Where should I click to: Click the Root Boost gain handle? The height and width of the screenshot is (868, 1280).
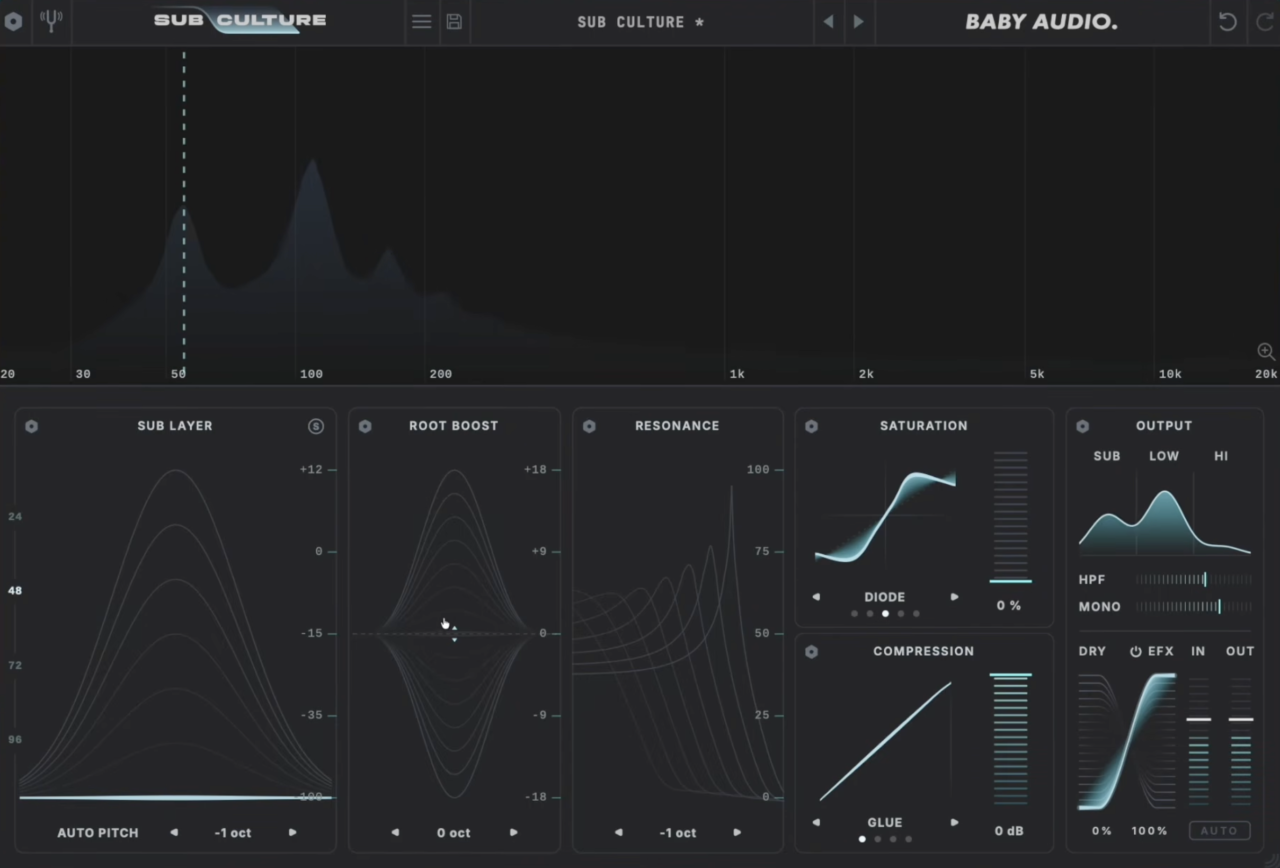click(454, 633)
